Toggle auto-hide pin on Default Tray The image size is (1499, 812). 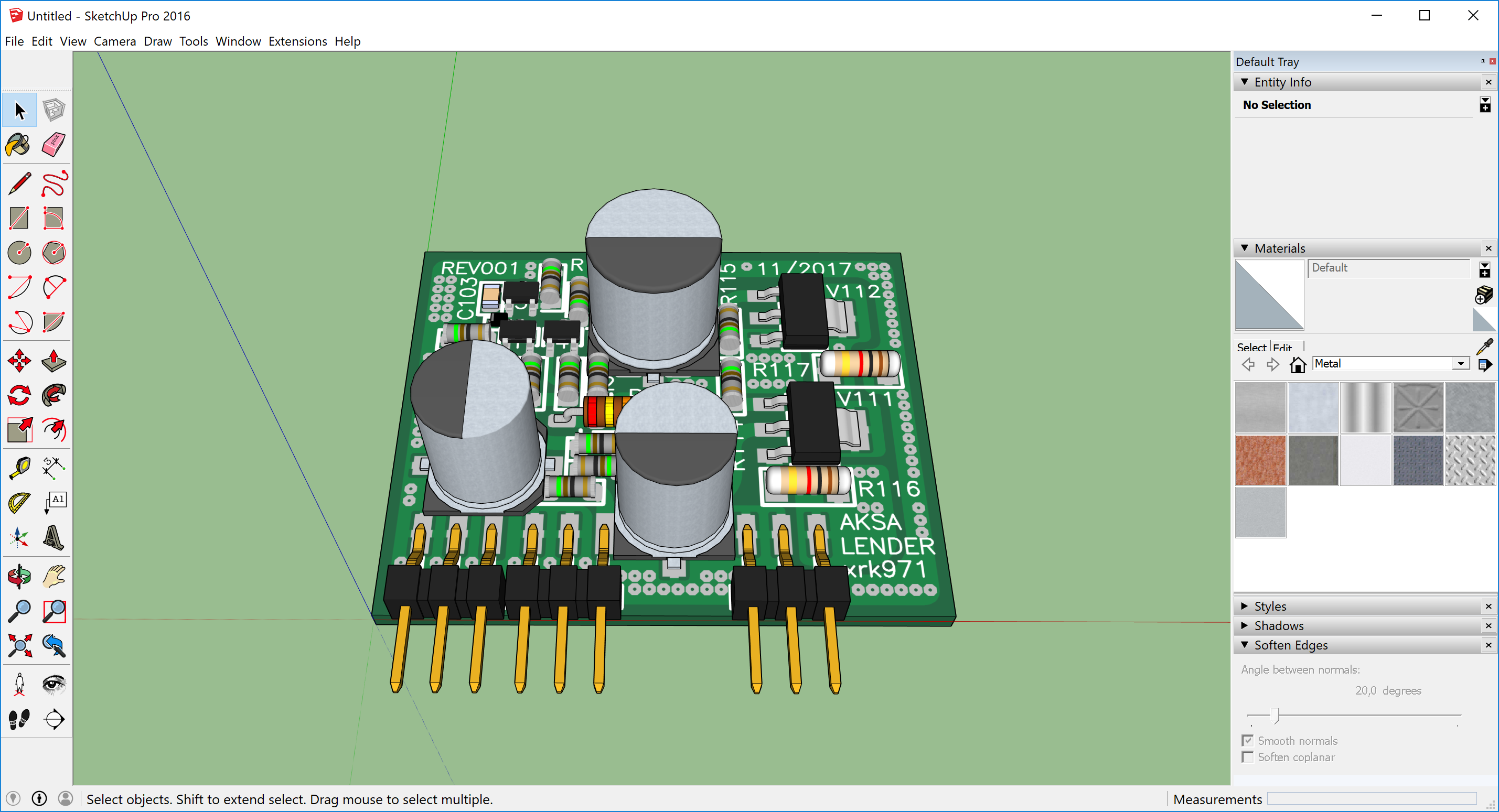pos(1483,61)
